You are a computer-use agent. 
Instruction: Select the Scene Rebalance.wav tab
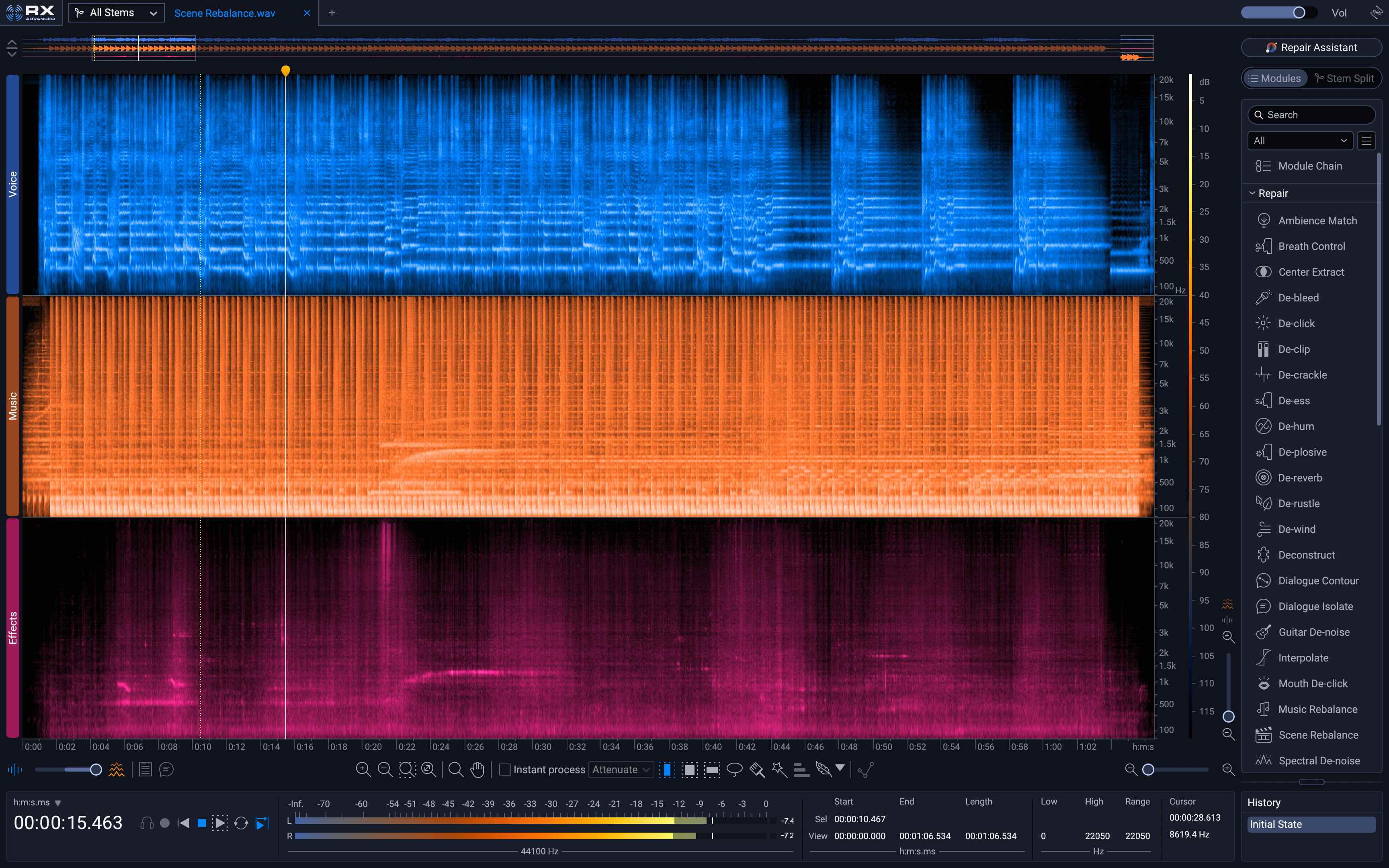tap(224, 12)
